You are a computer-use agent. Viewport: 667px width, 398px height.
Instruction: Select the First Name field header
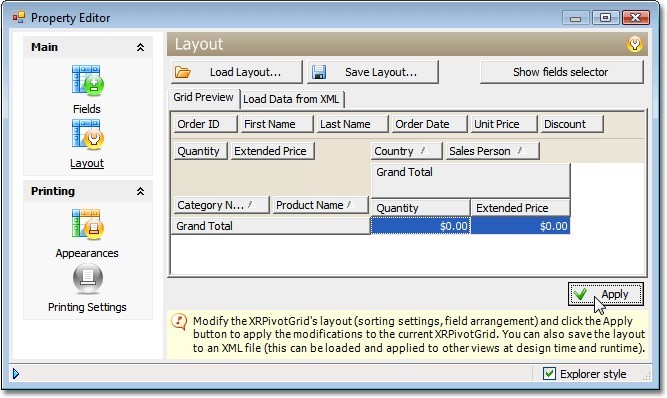pyautogui.click(x=277, y=124)
